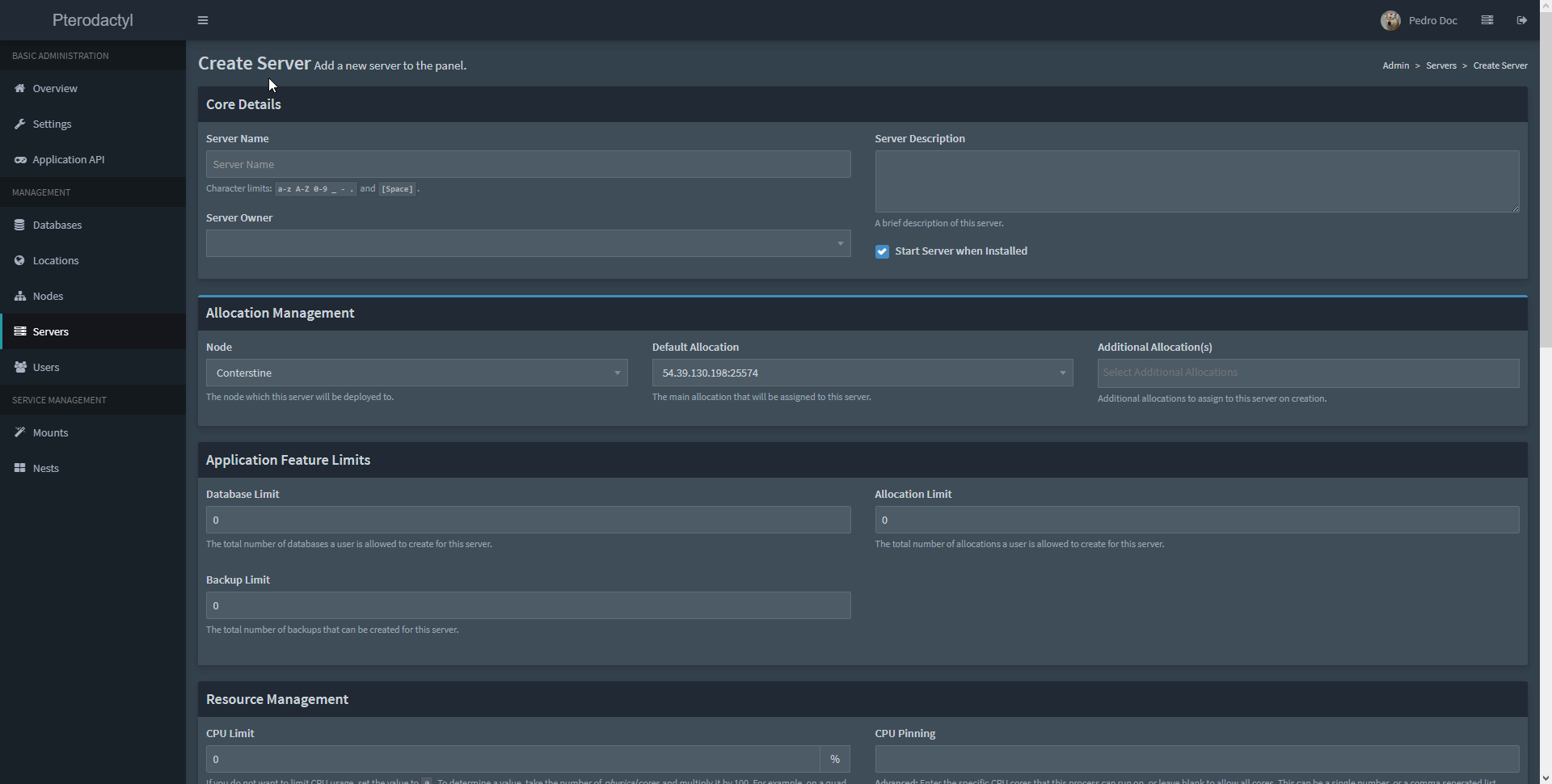Viewport: 1552px width, 784px height.
Task: Click the Pterodactyl logo link
Action: pos(93,20)
